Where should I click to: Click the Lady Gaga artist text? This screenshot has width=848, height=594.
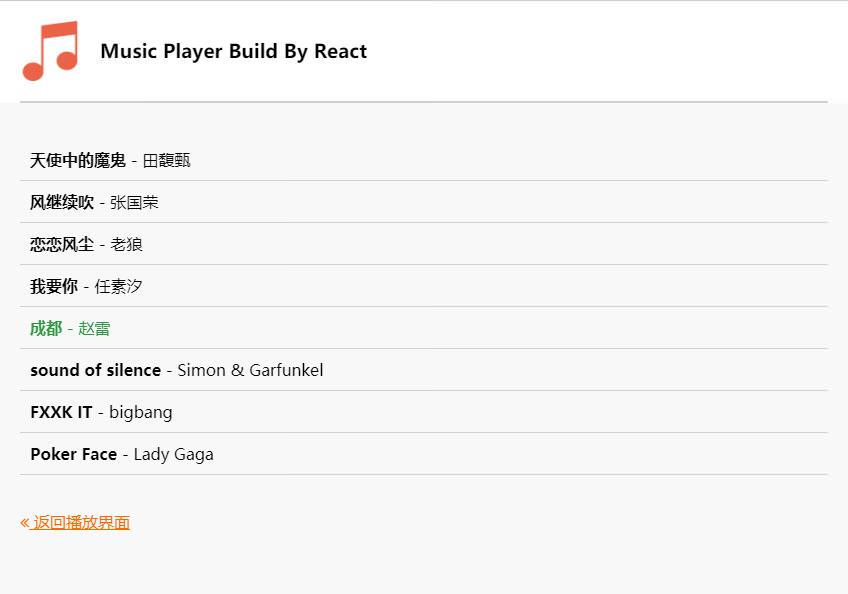(x=174, y=454)
